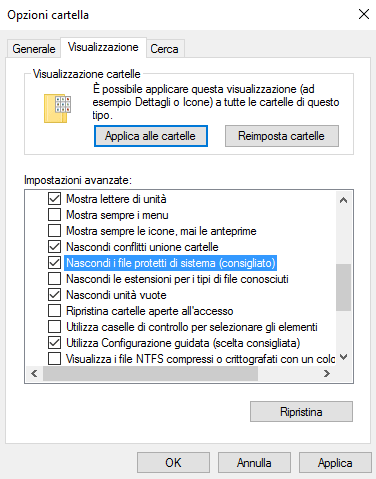
Task: Toggle 'Utilizza caselle di controllo per selezionare gli elementi'
Action: [54, 327]
